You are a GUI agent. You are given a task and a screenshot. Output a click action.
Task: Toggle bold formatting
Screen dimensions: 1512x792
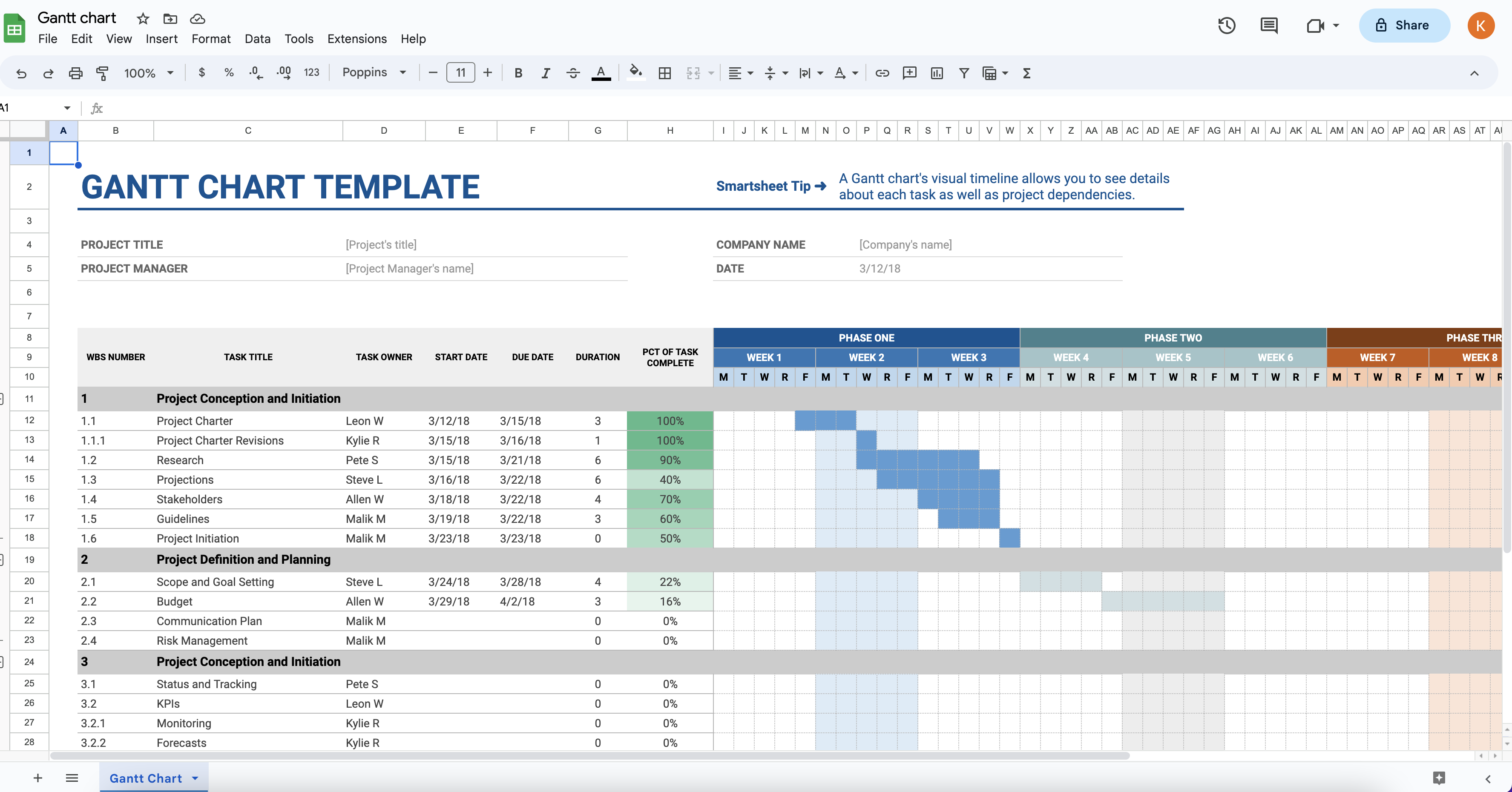517,73
